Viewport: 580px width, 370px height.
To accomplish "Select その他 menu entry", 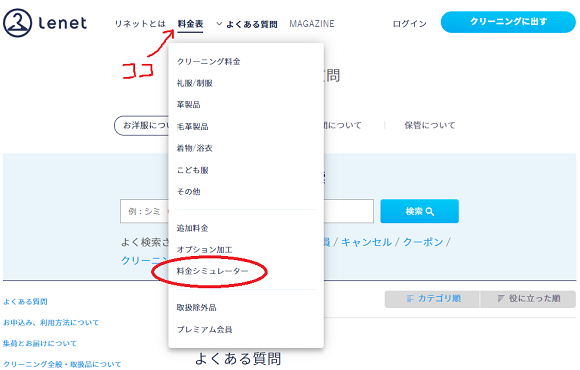I will pyautogui.click(x=188, y=191).
